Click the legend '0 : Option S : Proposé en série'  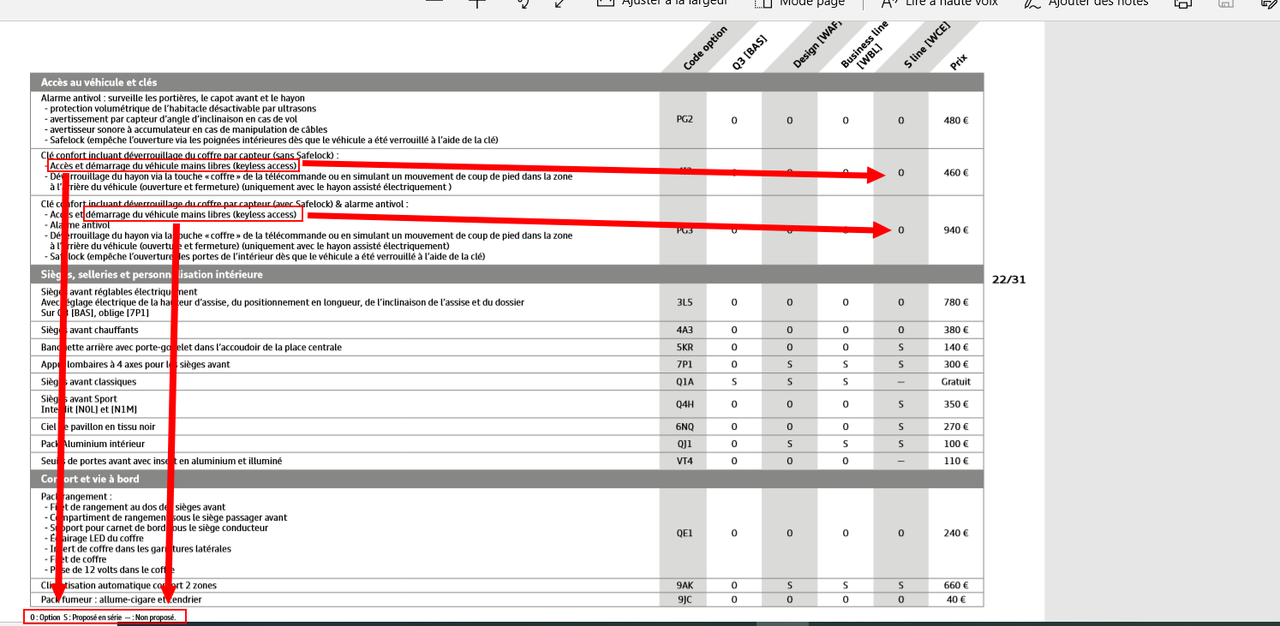103,617
